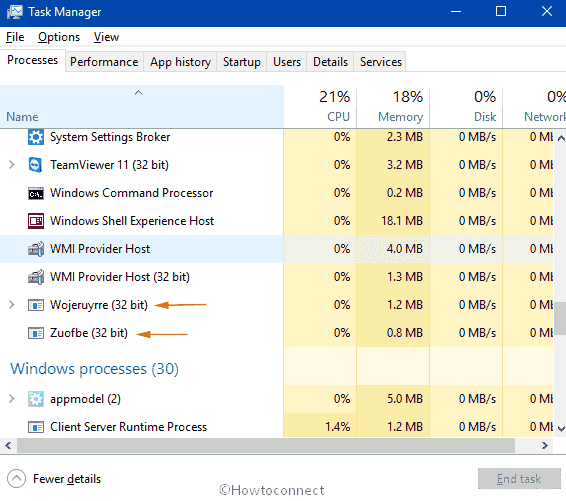566x501 pixels.
Task: Select the Processes tab
Action: coord(32,60)
